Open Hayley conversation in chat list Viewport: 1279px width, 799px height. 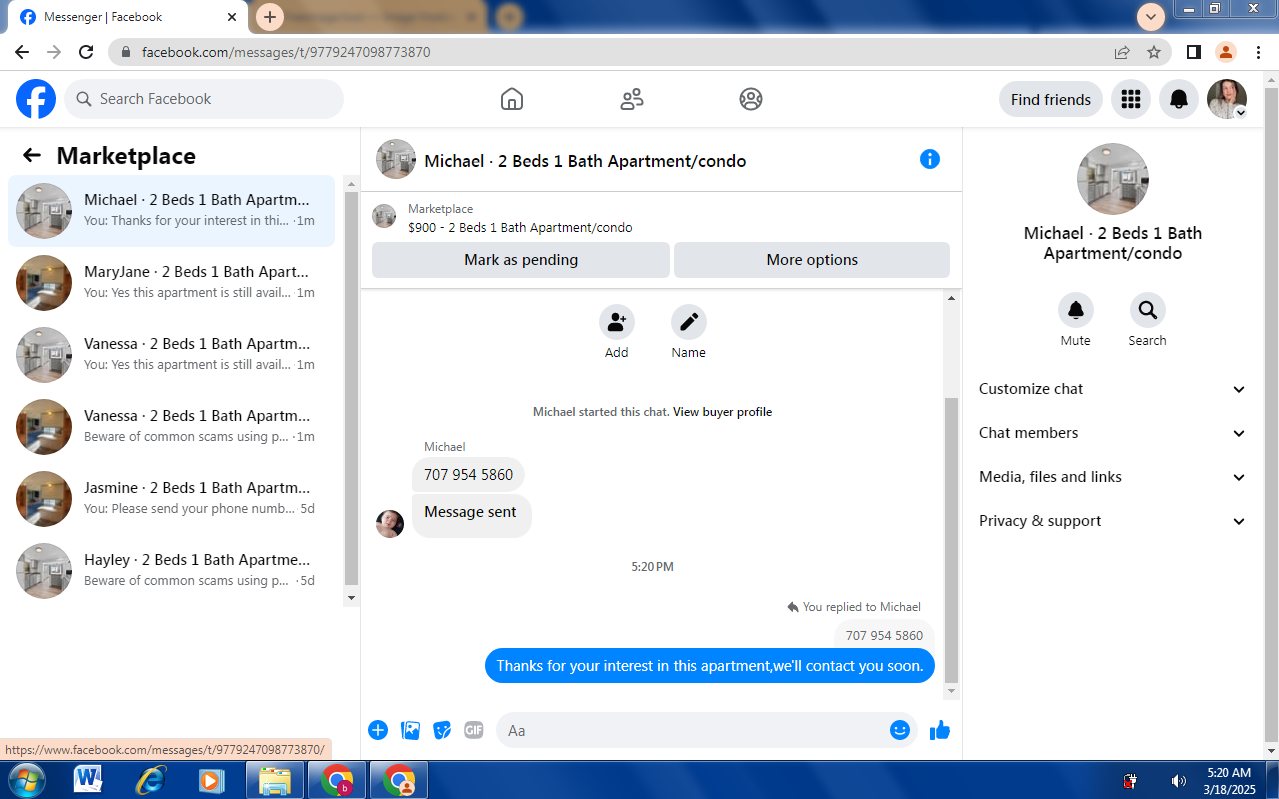171,571
